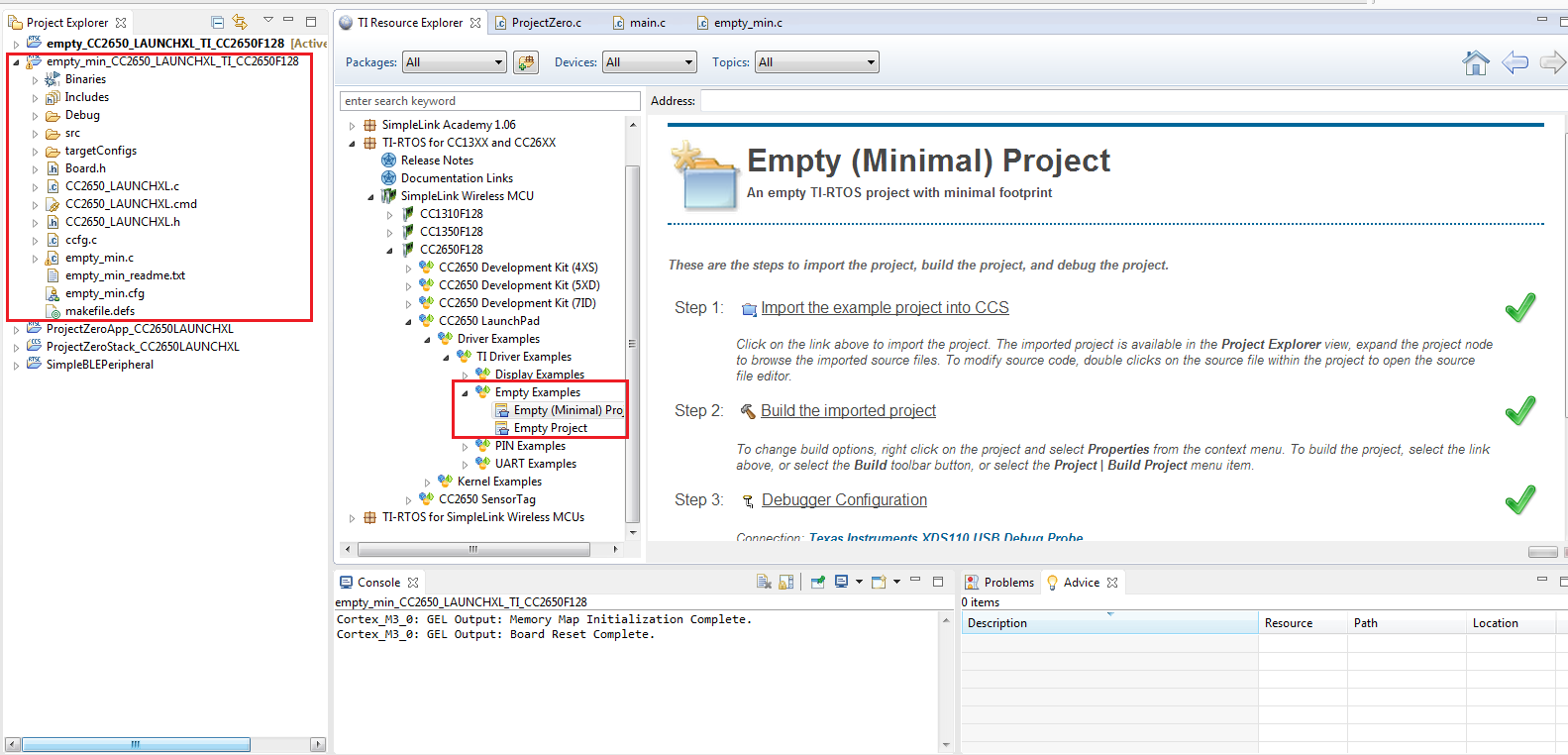Click the Binaries icon in Project Explorer
The width and height of the screenshot is (1568, 755).
[52, 79]
